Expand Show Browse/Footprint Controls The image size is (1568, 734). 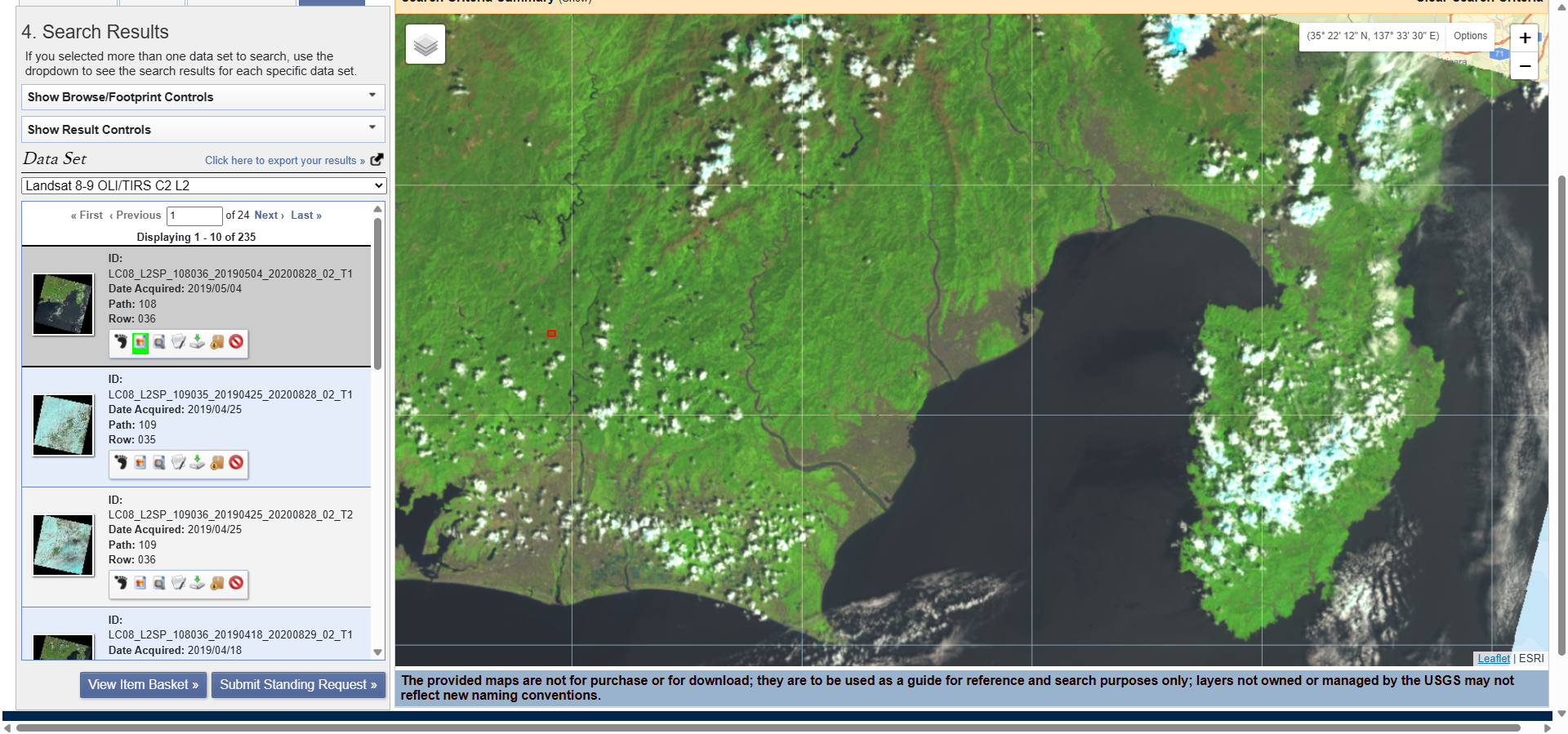click(x=203, y=97)
